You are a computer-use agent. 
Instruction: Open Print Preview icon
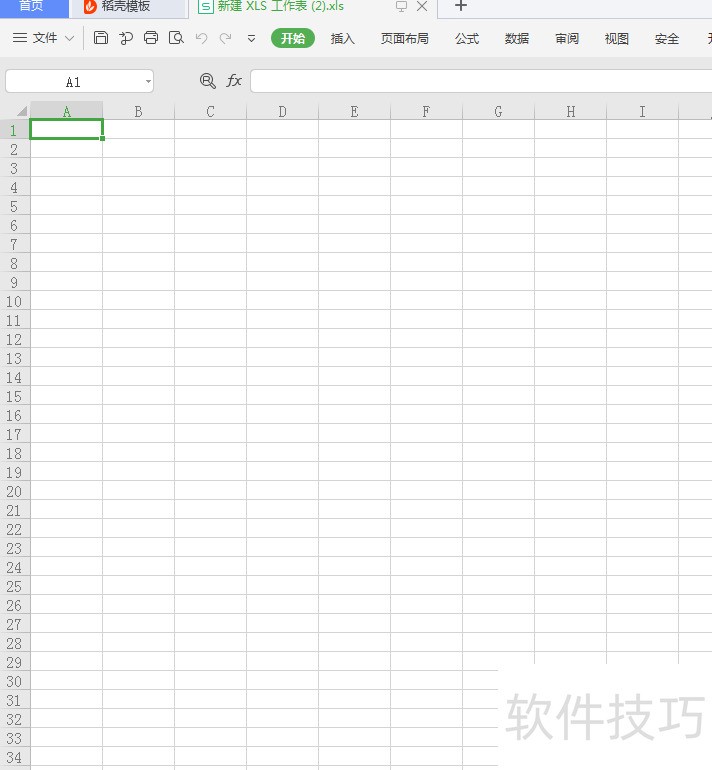point(176,38)
